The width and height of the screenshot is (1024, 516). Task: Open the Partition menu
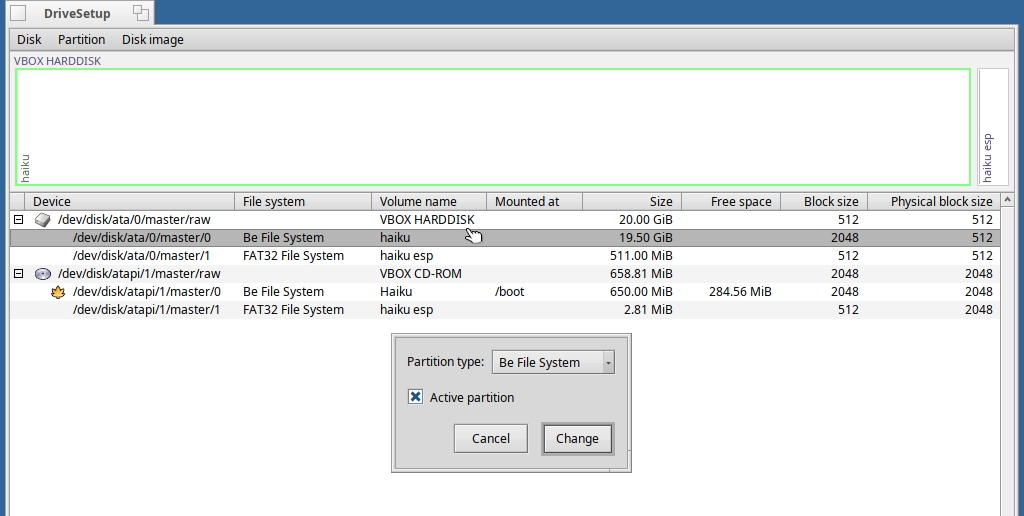pyautogui.click(x=81, y=40)
